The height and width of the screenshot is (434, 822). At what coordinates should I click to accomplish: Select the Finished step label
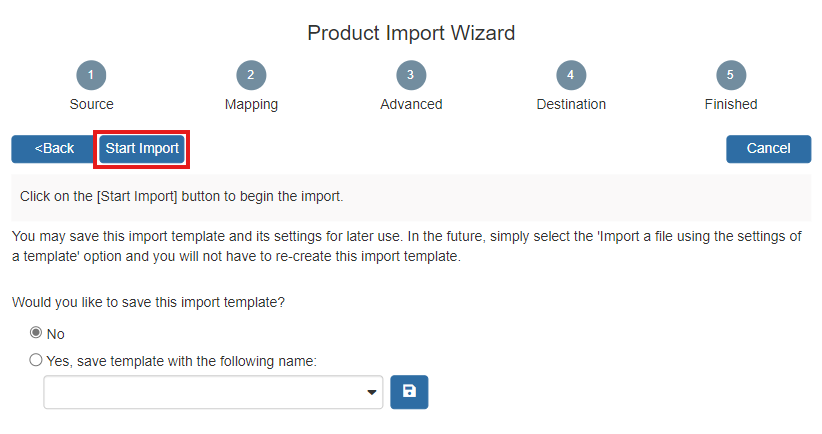(731, 104)
